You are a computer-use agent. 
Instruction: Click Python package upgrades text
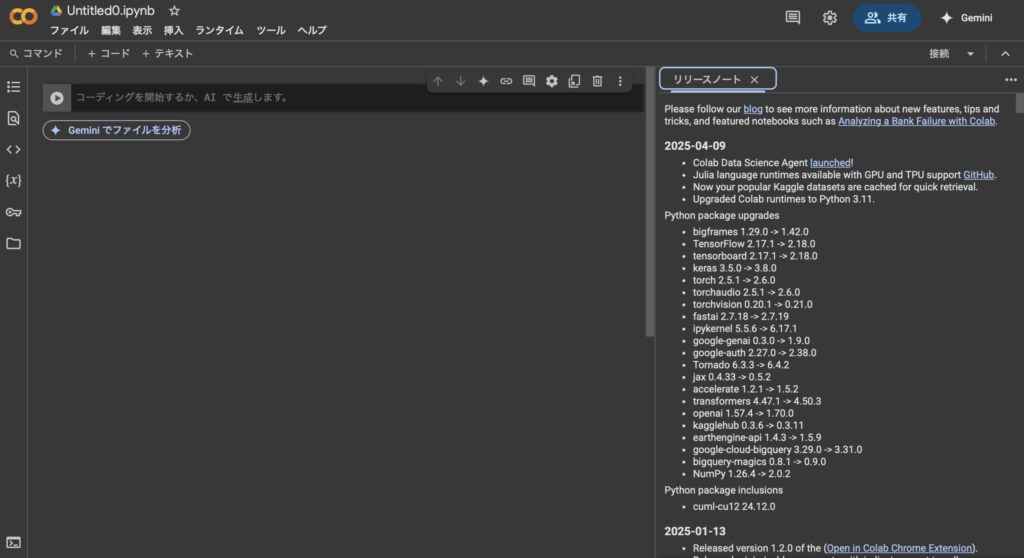(722, 215)
